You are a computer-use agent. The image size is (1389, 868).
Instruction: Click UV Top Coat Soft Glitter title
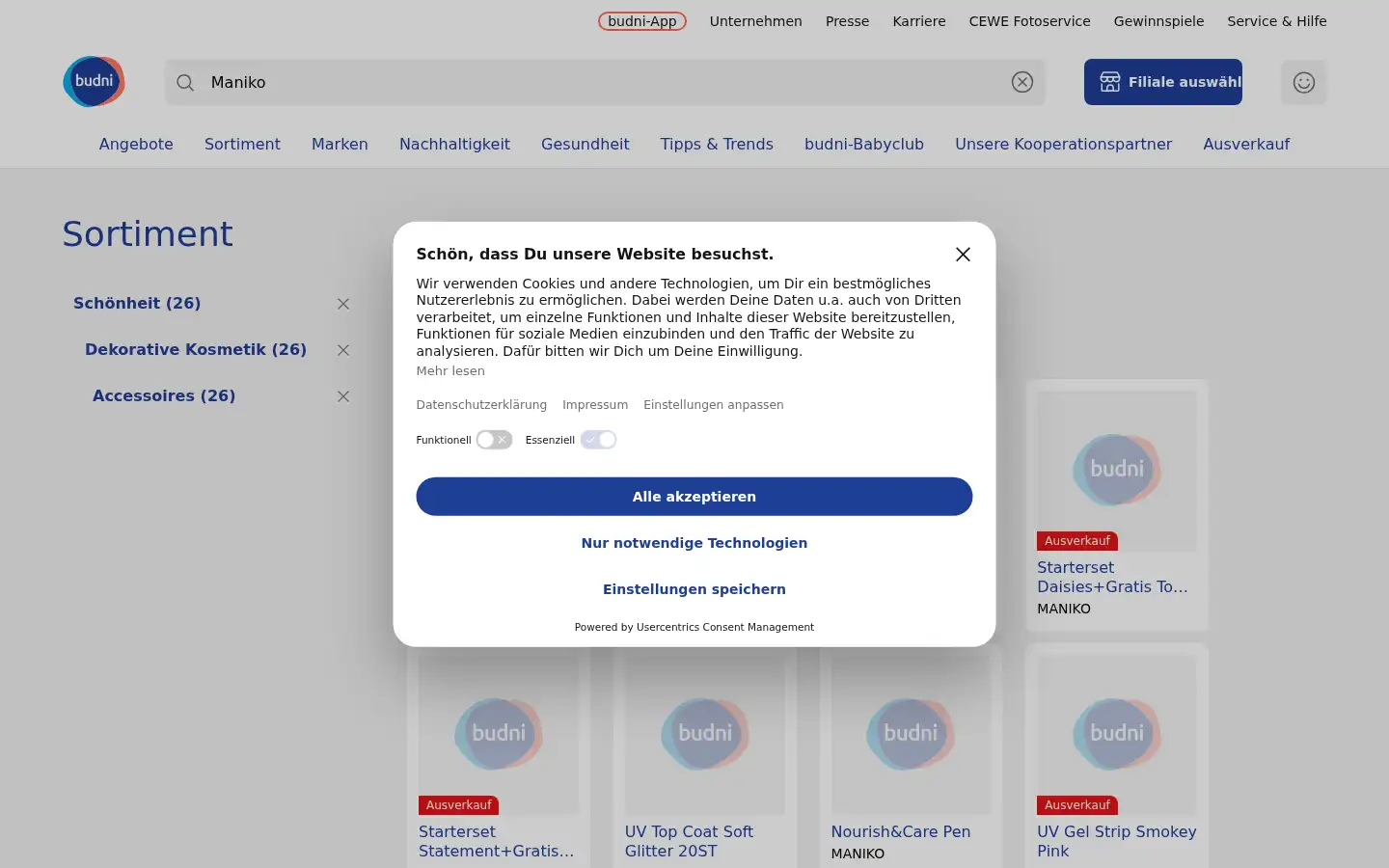pos(689,841)
